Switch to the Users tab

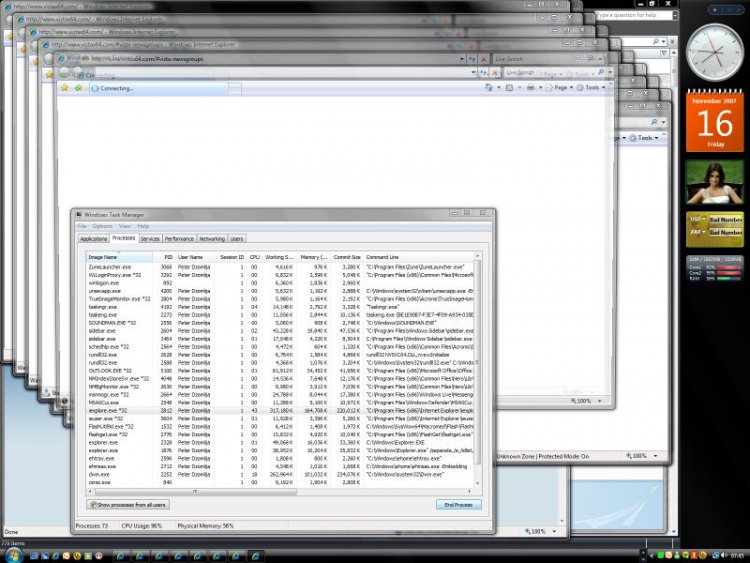click(x=237, y=239)
